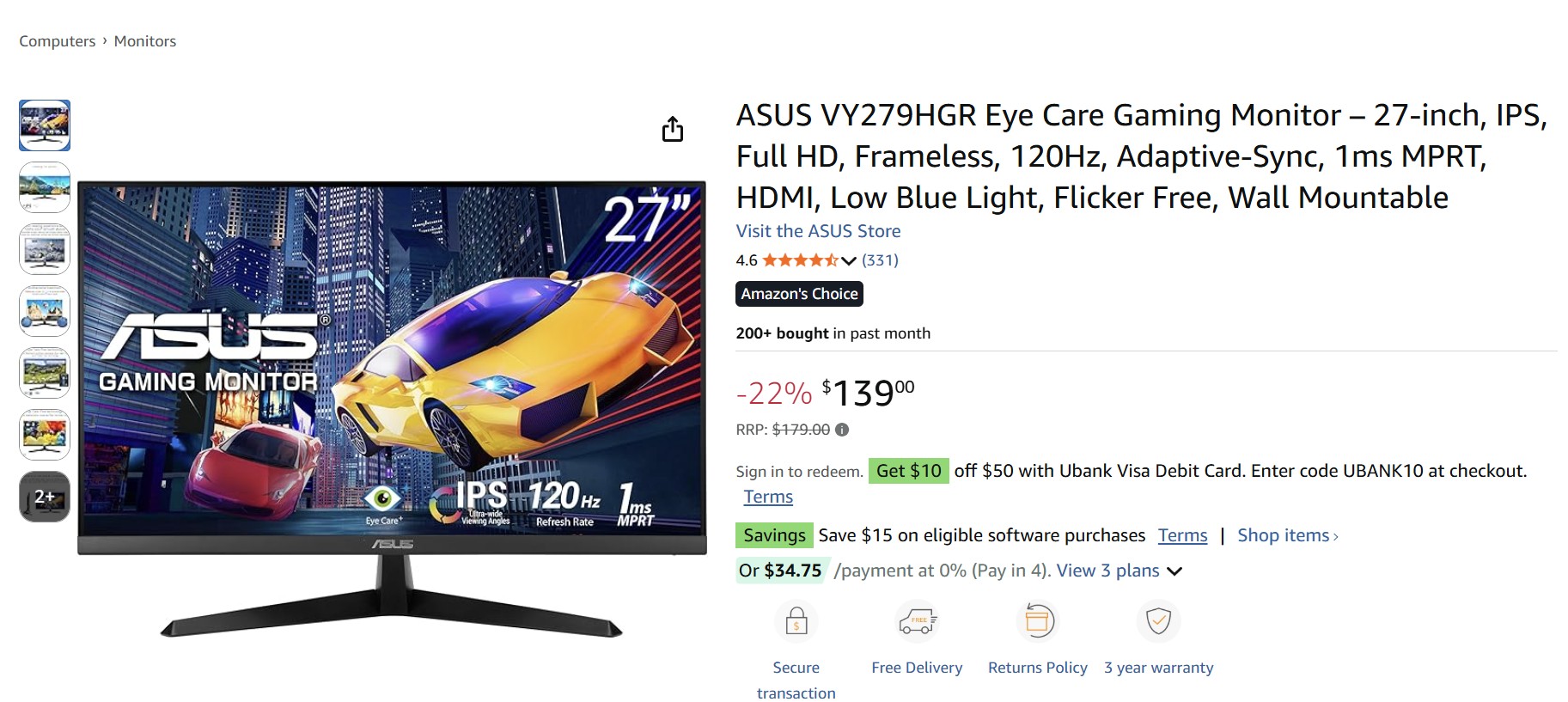The image size is (1568, 702).
Task: Open the 2+ more images thumbnail
Action: click(x=45, y=497)
